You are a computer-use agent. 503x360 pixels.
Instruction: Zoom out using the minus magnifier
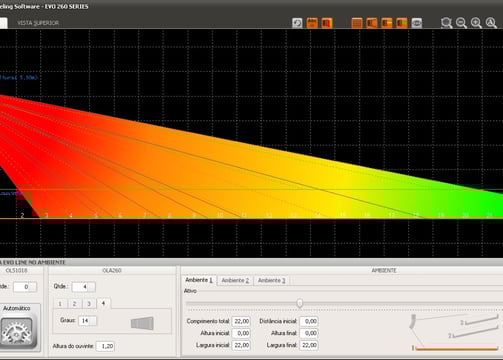coord(461,23)
